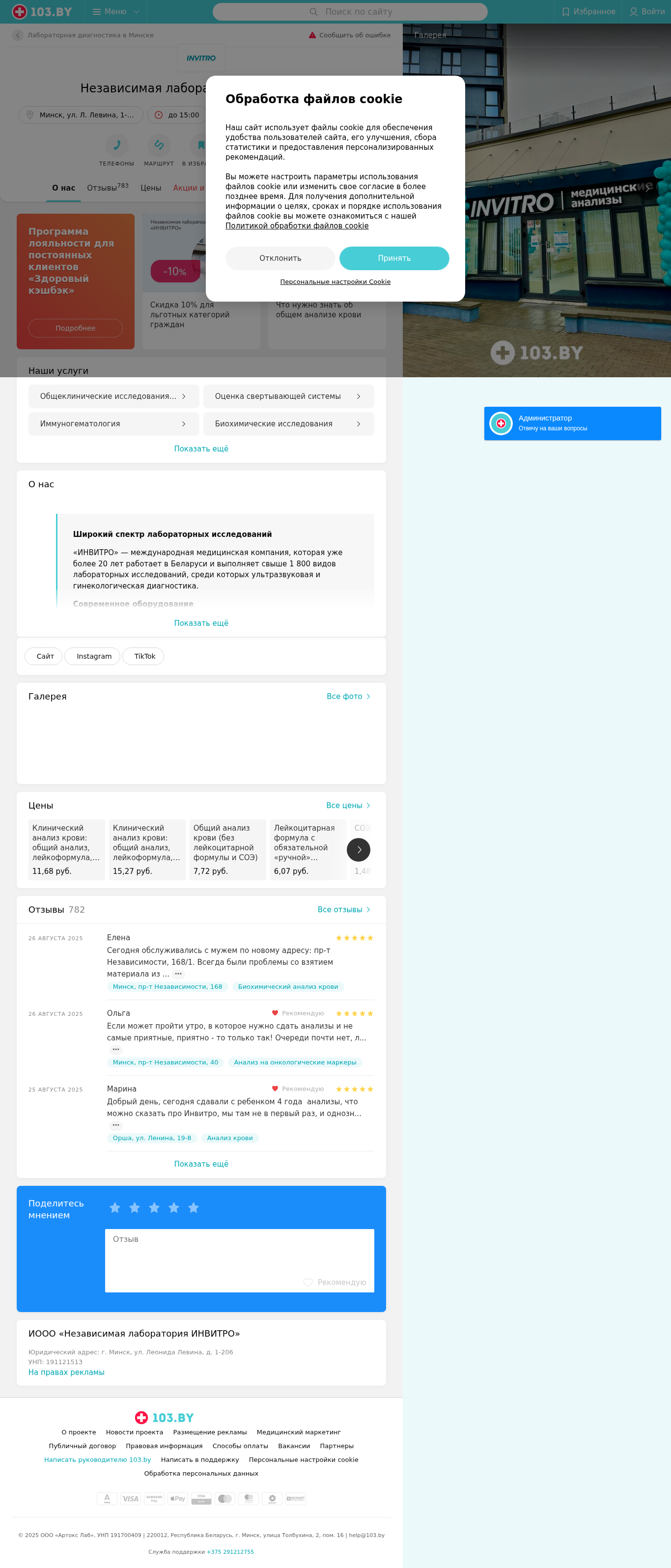The image size is (671, 1568).
Task: Open Все отзывы link
Action: (x=344, y=909)
